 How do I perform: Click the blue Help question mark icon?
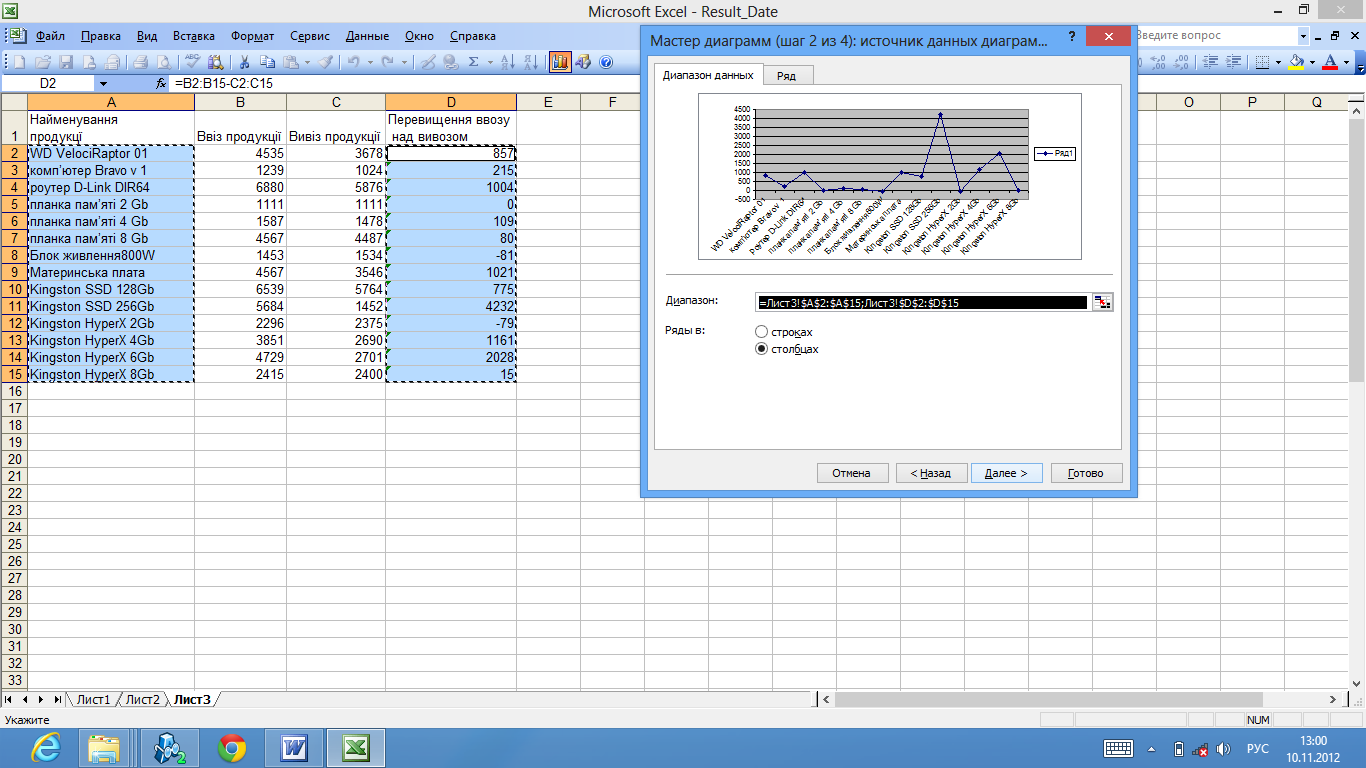coord(606,62)
